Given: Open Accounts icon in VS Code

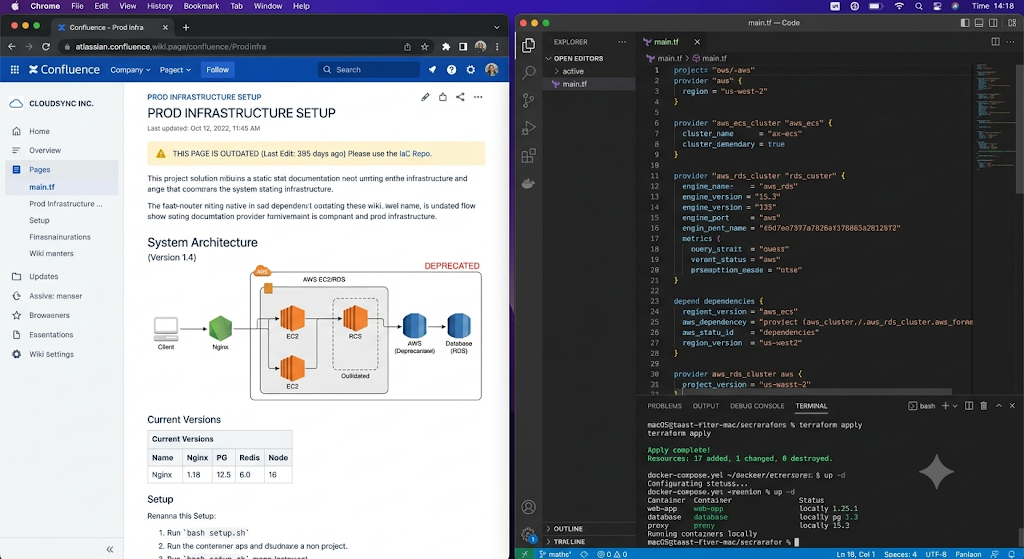Looking at the screenshot, I should [x=528, y=507].
